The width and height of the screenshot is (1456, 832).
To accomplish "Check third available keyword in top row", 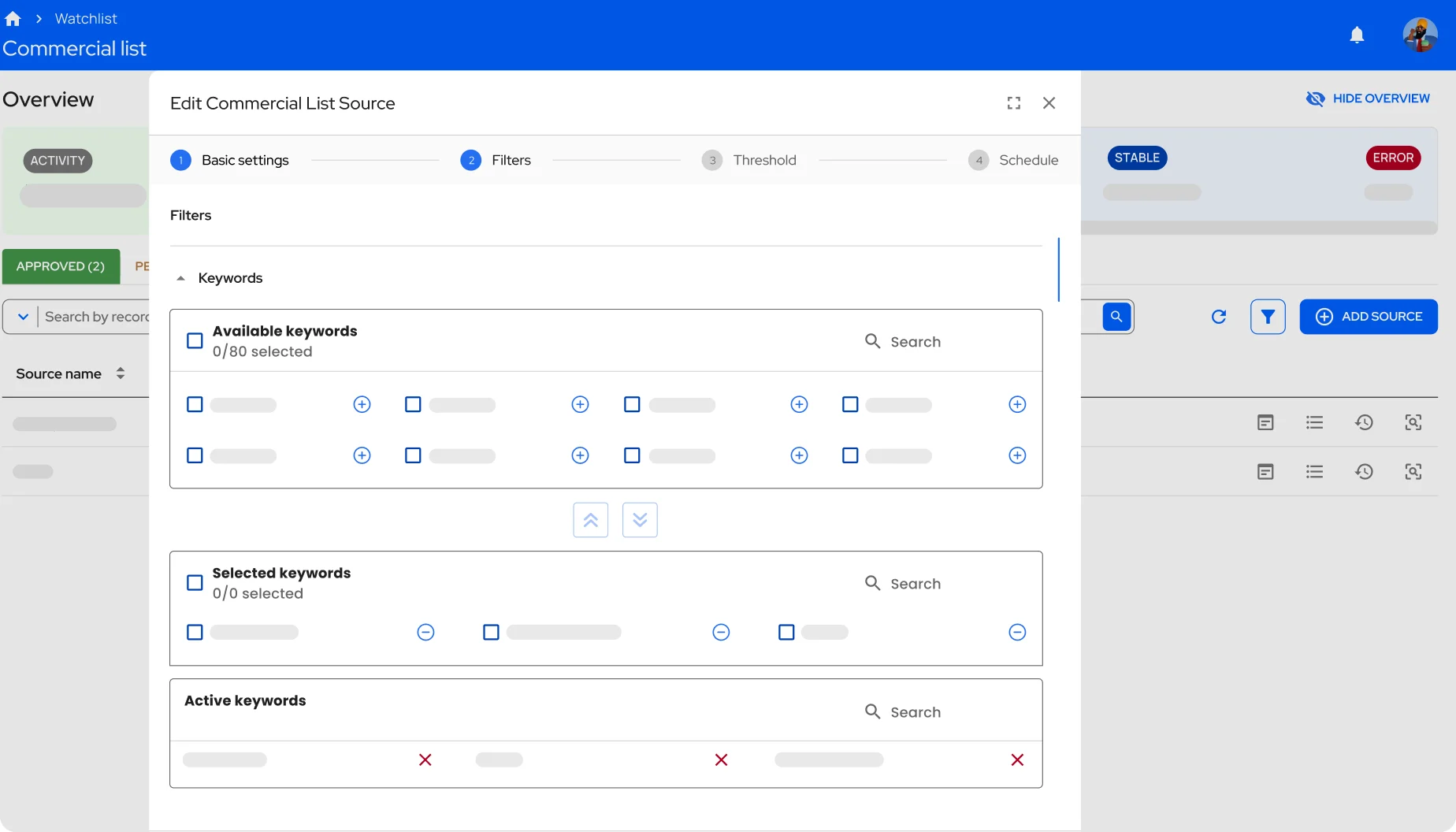I will point(632,404).
